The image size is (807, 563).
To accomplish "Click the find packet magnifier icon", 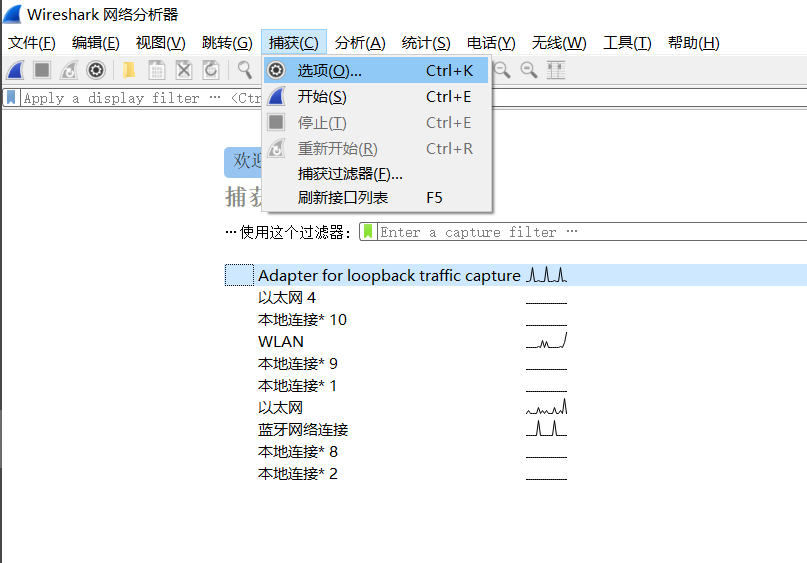I will [x=245, y=70].
